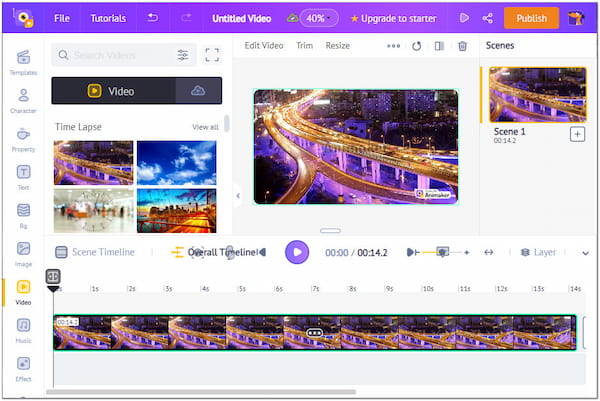This screenshot has height=401, width=600.
Task: Delete the selected video with trash icon
Action: [x=463, y=46]
